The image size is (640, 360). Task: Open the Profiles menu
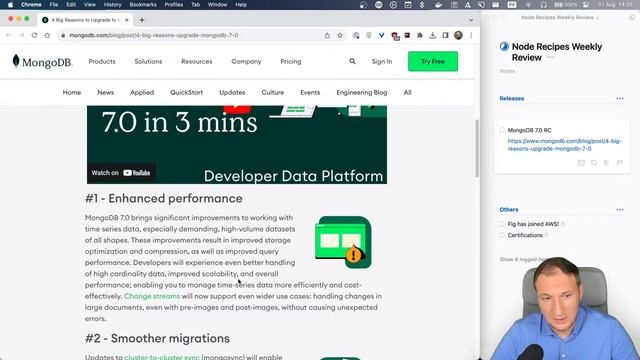coord(173,5)
